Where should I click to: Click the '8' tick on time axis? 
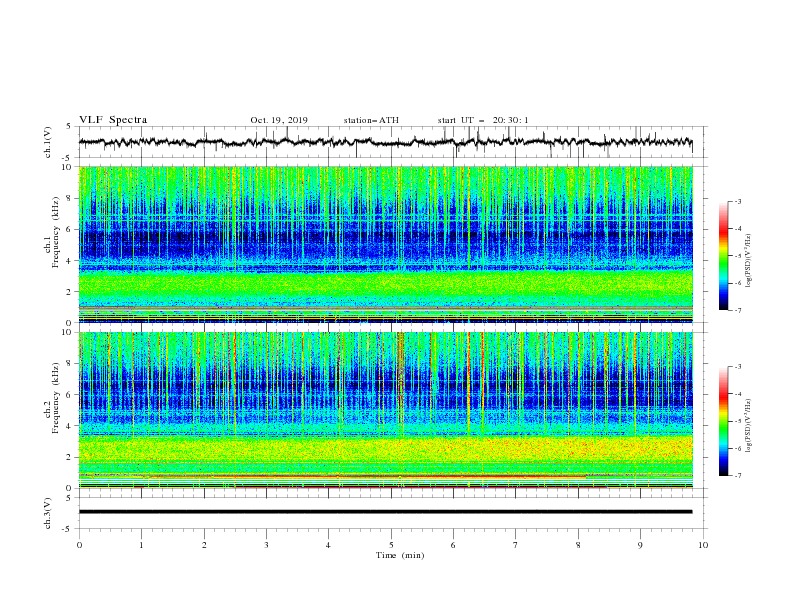coord(578,545)
